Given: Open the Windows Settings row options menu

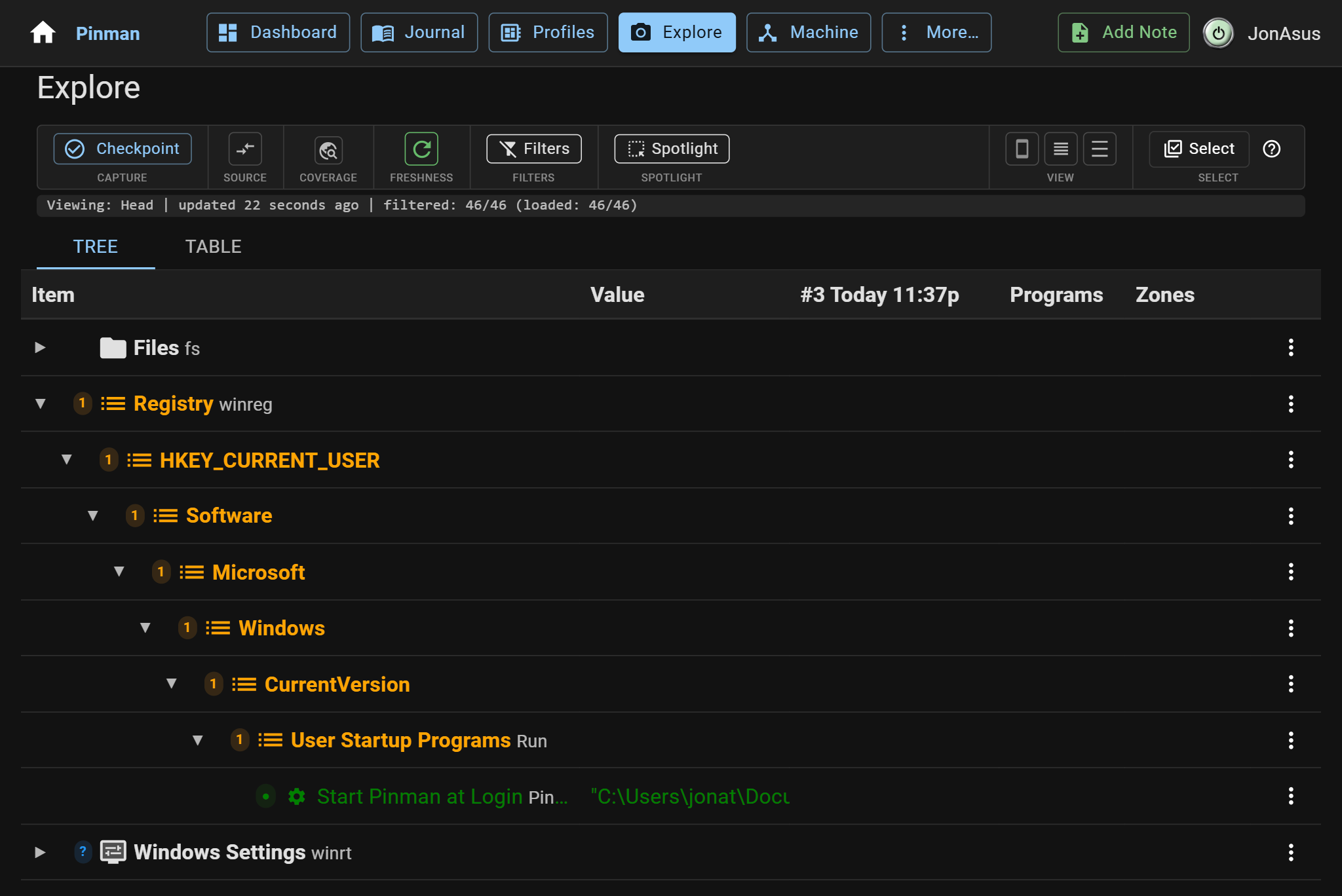Looking at the screenshot, I should pyautogui.click(x=1291, y=852).
